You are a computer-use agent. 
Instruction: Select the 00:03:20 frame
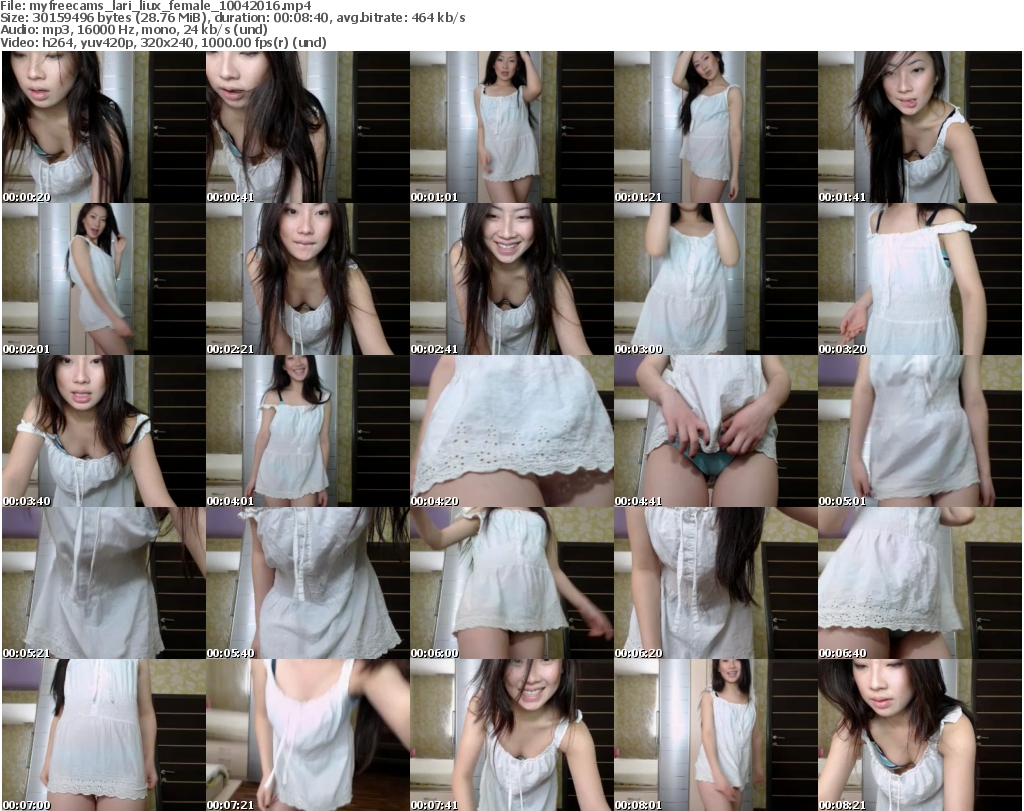coord(919,279)
